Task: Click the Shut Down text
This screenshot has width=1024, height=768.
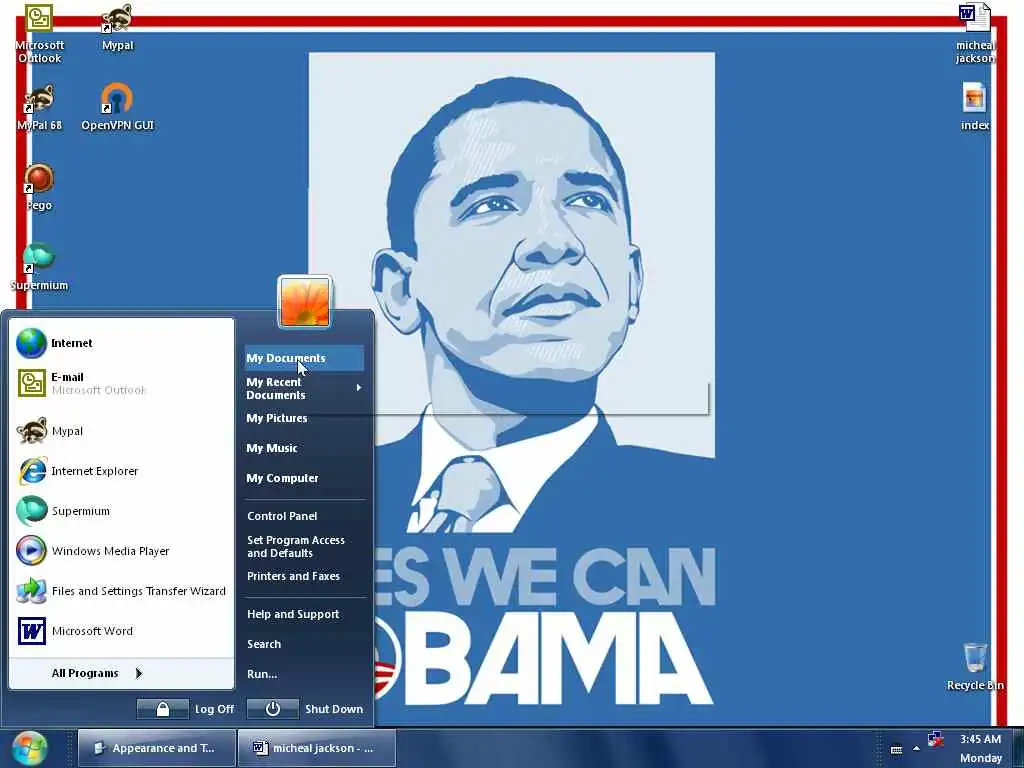Action: coord(334,709)
